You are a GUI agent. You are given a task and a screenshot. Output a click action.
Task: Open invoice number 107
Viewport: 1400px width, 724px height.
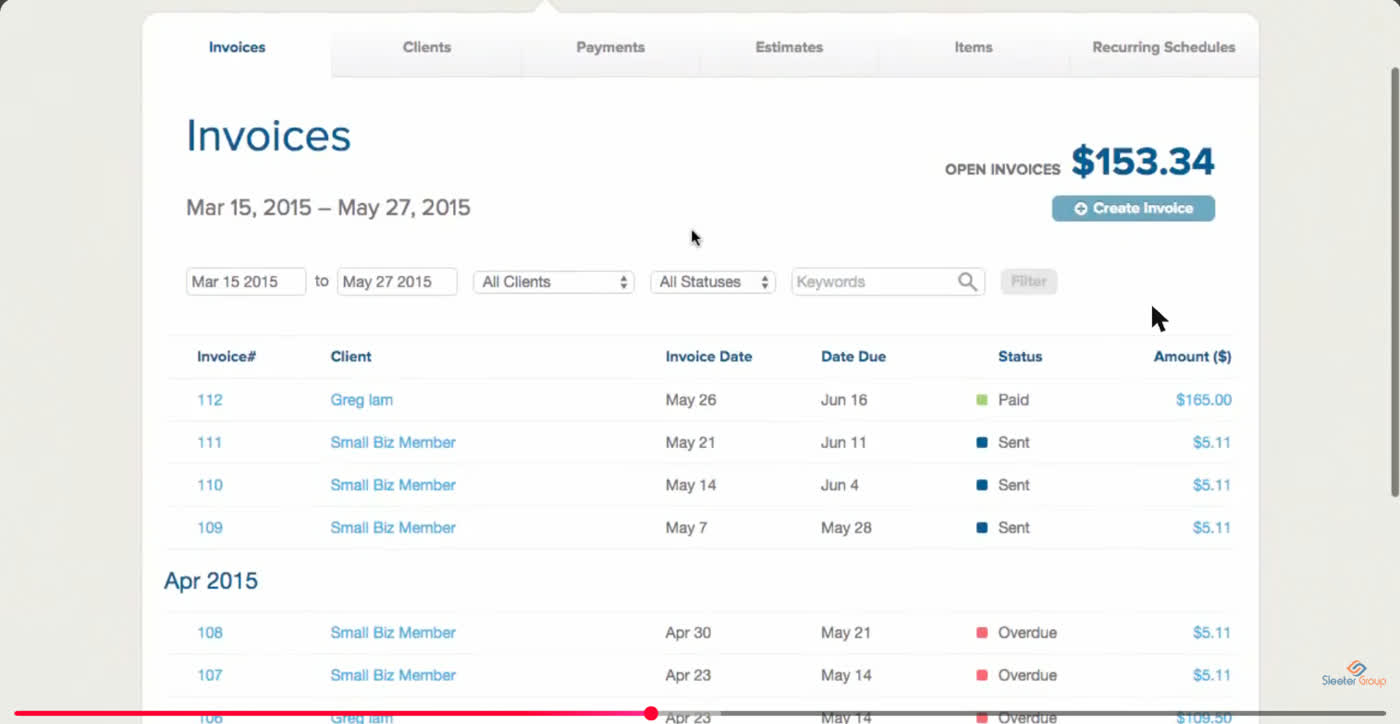[x=210, y=675]
